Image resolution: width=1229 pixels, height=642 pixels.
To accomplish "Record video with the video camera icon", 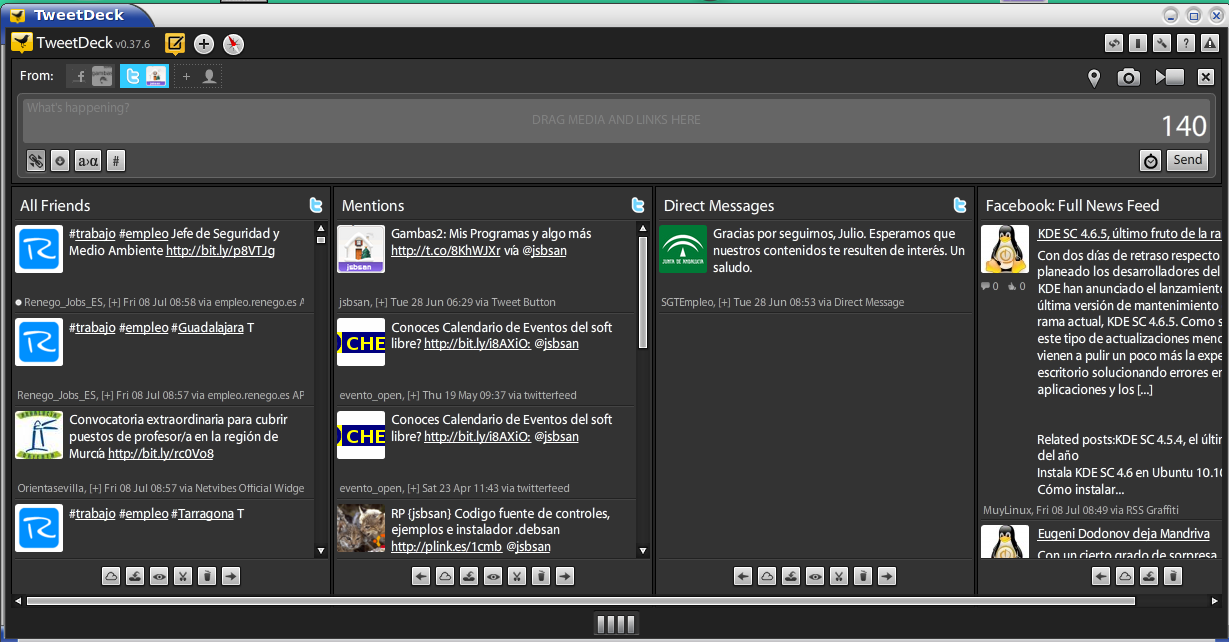I will tap(1169, 77).
